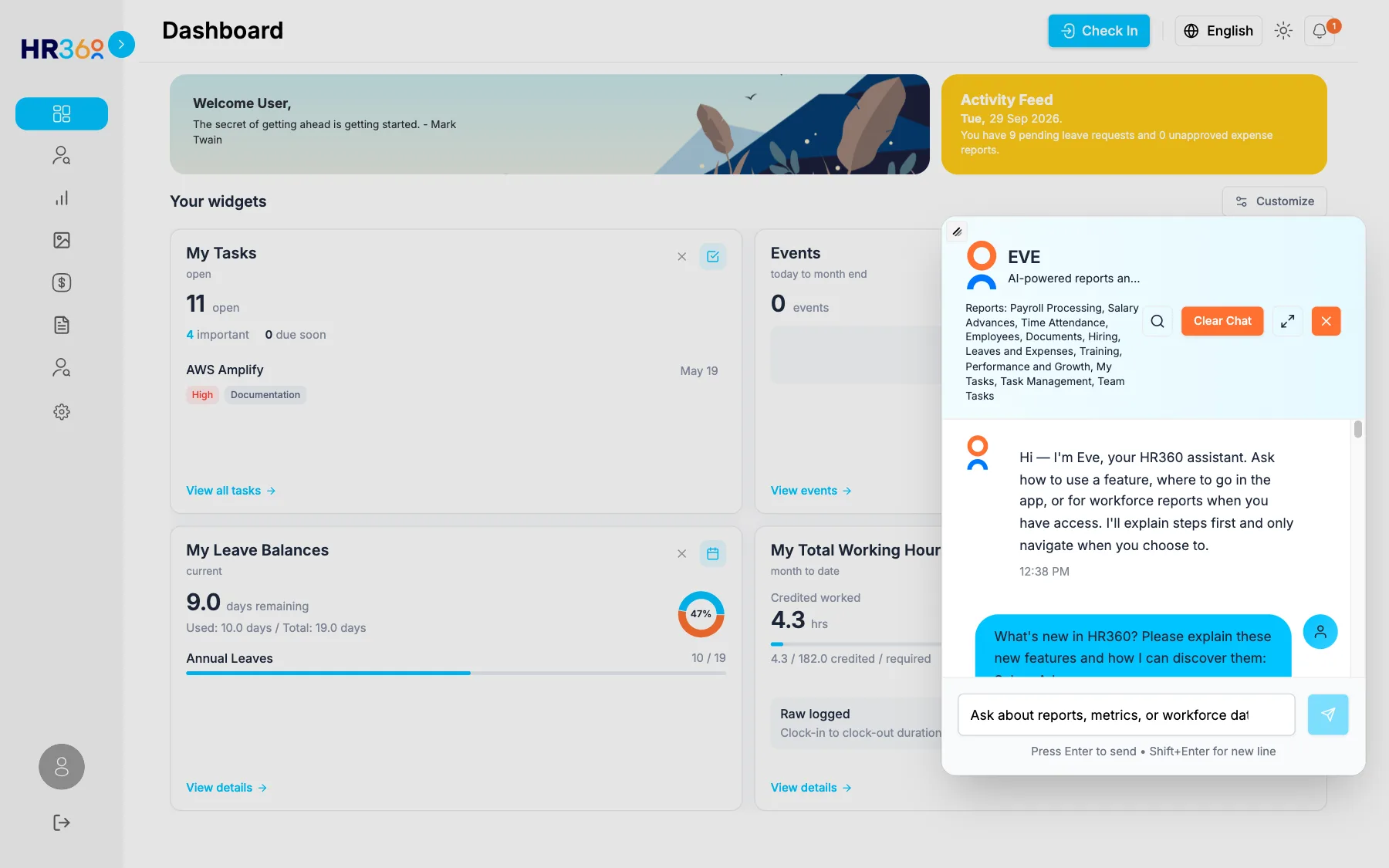Screen dimensions: 1389x868
Task: Open the English language selector
Action: (1218, 31)
